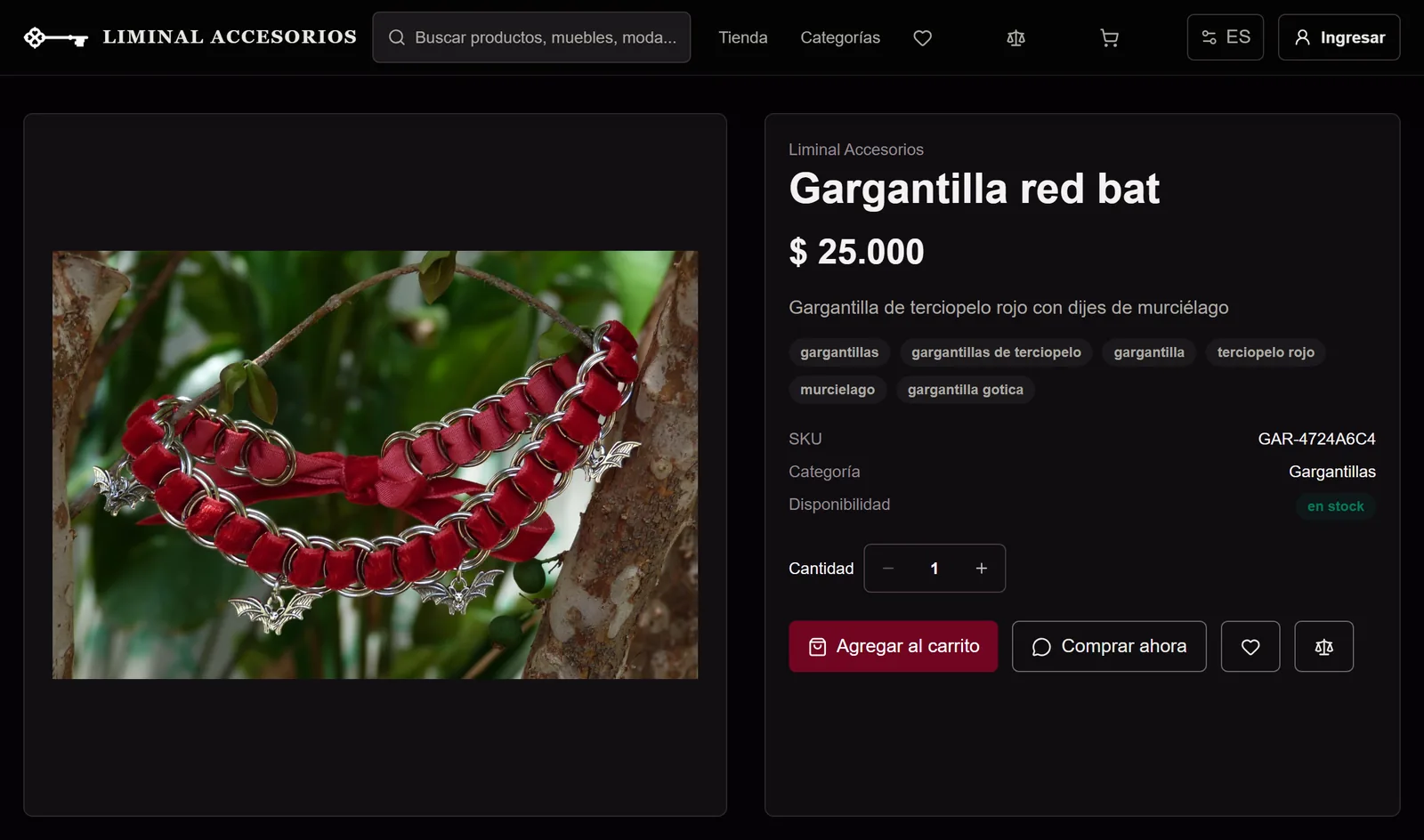Select the gargantilla gotica tag
Image resolution: width=1424 pixels, height=840 pixels.
point(965,390)
